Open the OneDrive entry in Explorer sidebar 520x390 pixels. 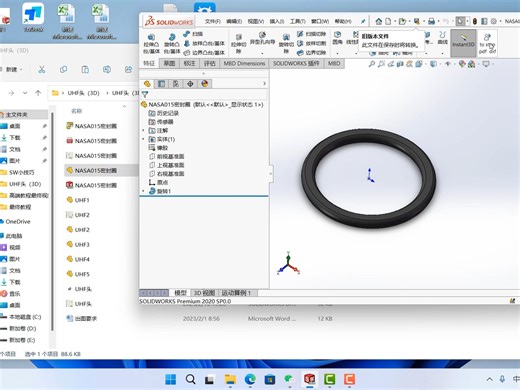15,221
